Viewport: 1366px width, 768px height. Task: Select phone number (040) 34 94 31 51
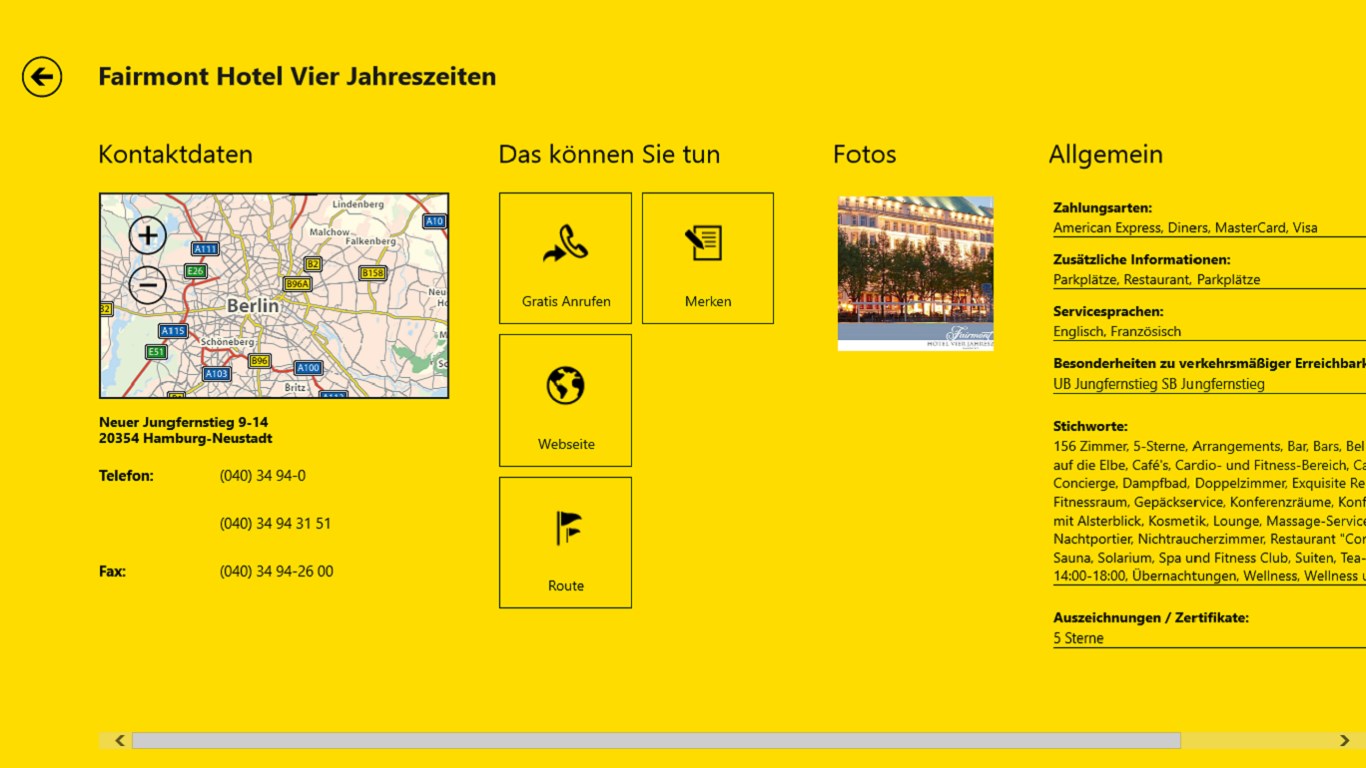[276, 524]
